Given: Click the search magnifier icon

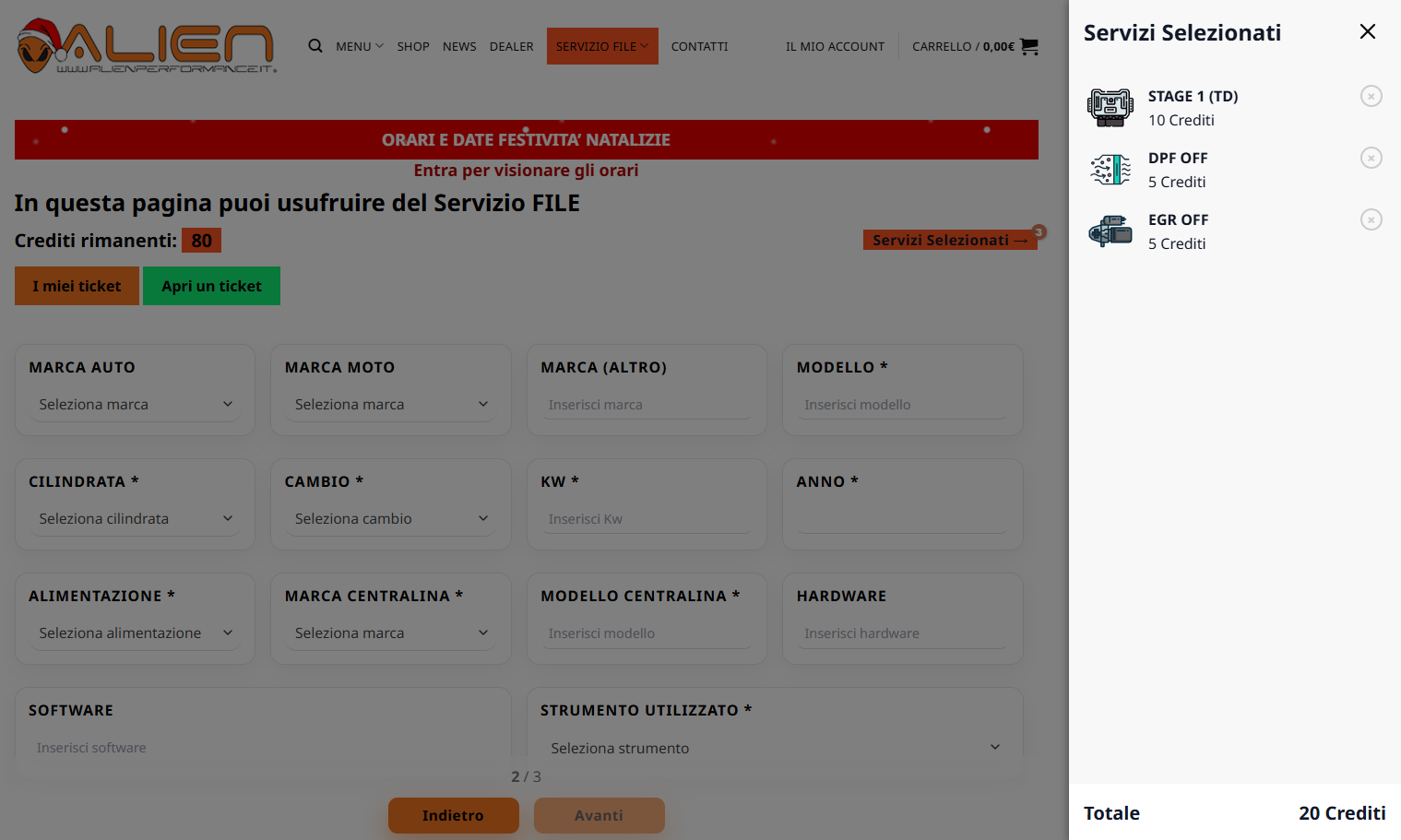Looking at the screenshot, I should click(x=315, y=46).
